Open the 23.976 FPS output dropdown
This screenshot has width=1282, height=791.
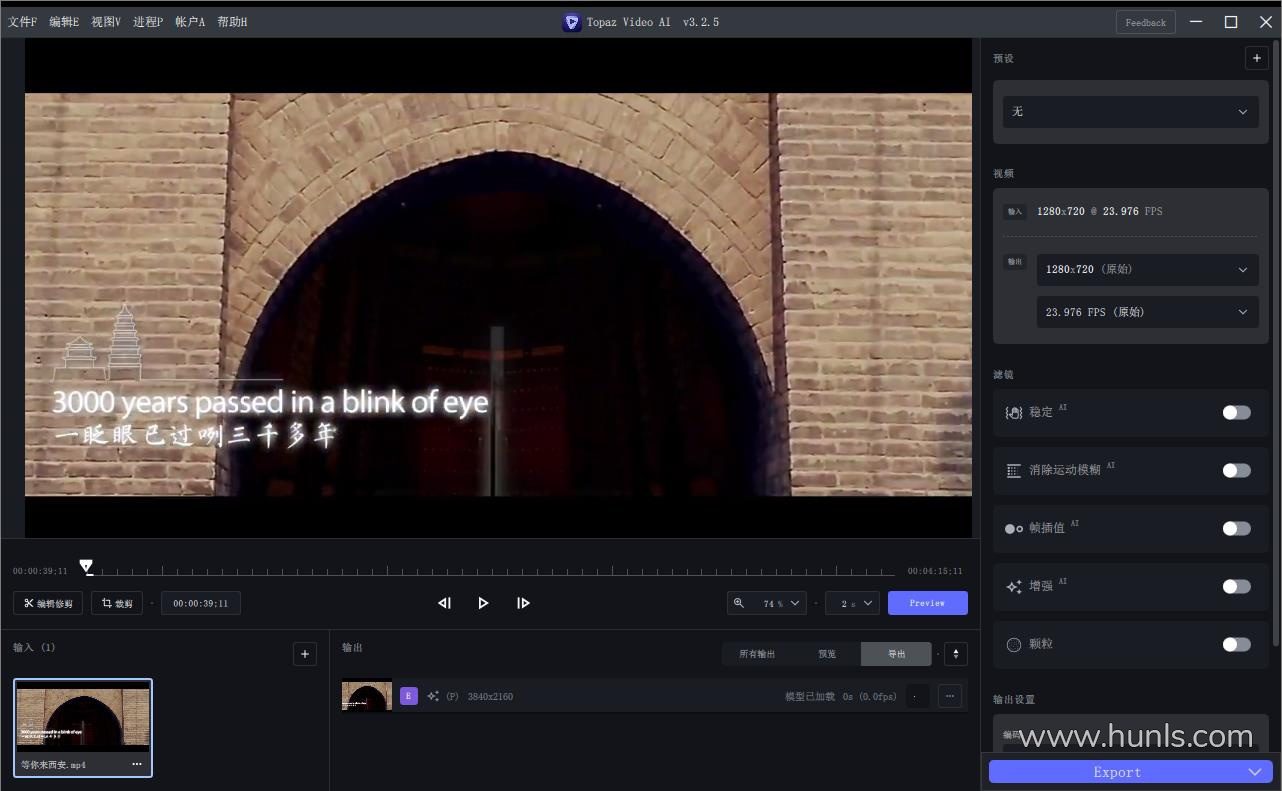(x=1147, y=312)
